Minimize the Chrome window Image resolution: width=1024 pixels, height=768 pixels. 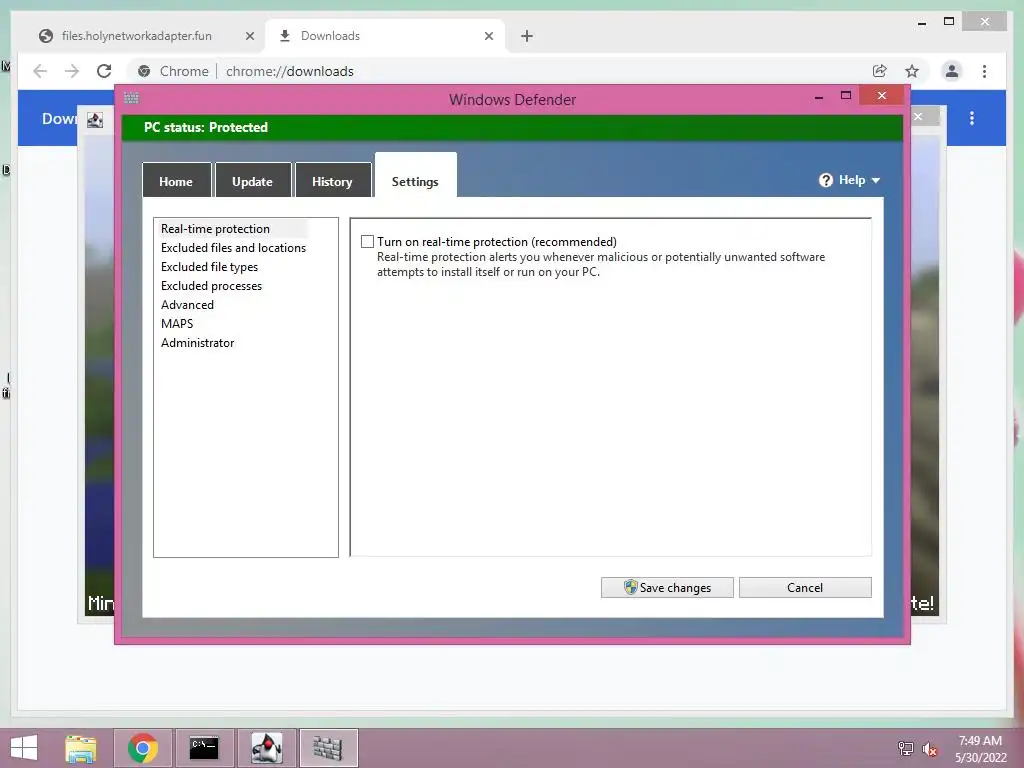(921, 22)
